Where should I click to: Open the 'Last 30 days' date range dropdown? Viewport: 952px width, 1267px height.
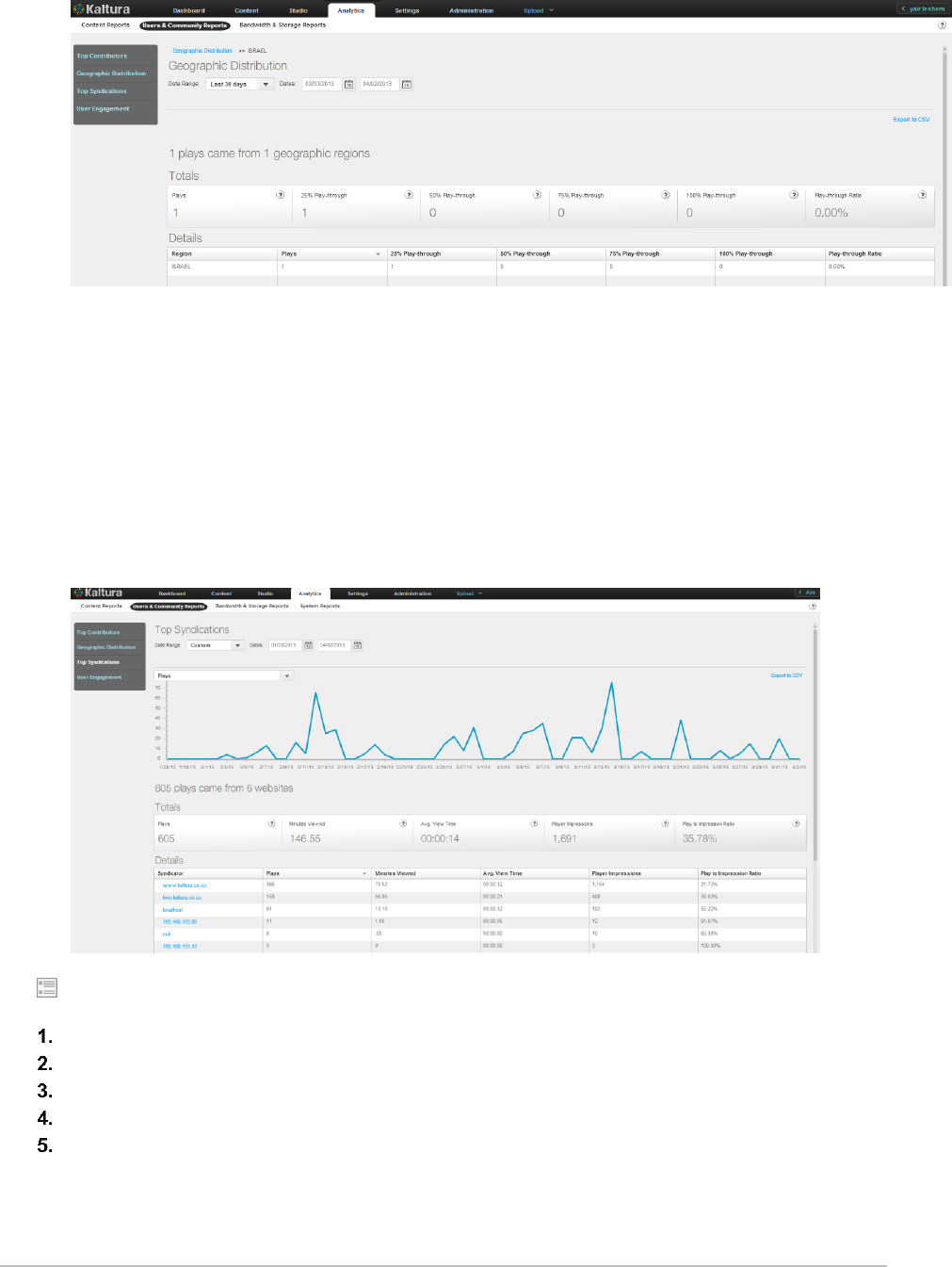click(239, 84)
